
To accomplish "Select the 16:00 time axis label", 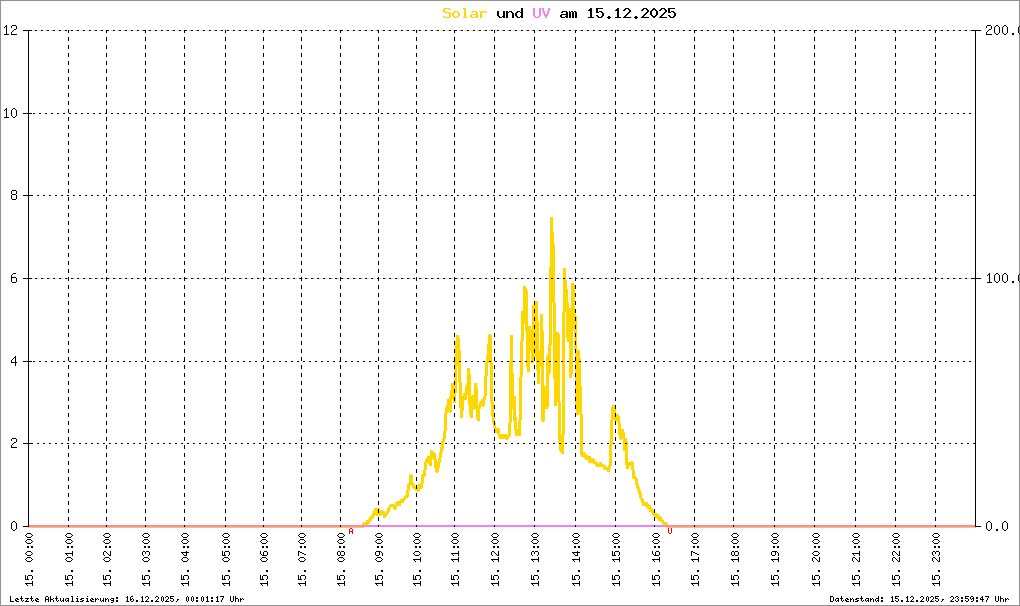I will (x=656, y=560).
